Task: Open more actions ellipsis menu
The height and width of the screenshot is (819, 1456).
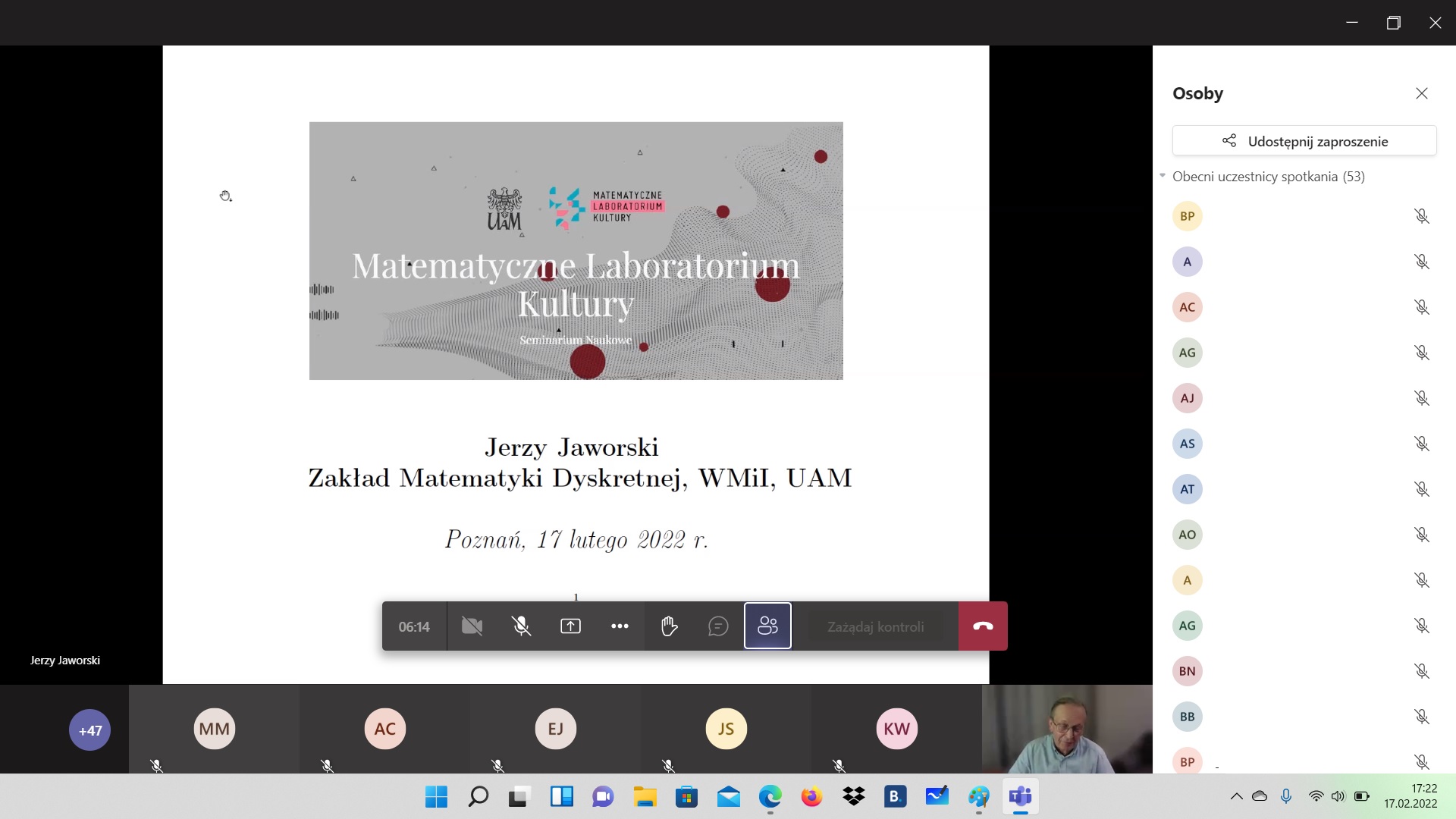Action: tap(620, 626)
